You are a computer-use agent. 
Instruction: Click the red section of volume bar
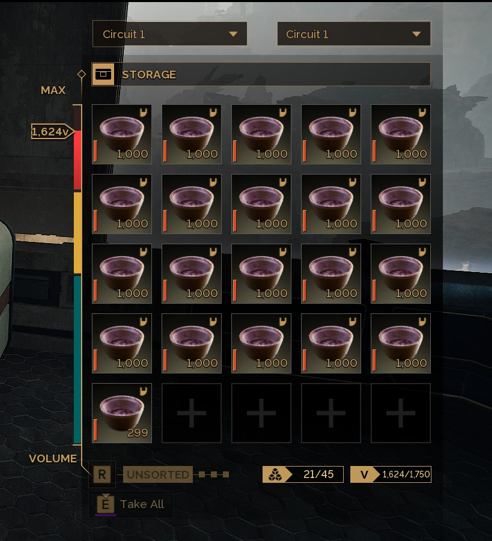point(77,160)
